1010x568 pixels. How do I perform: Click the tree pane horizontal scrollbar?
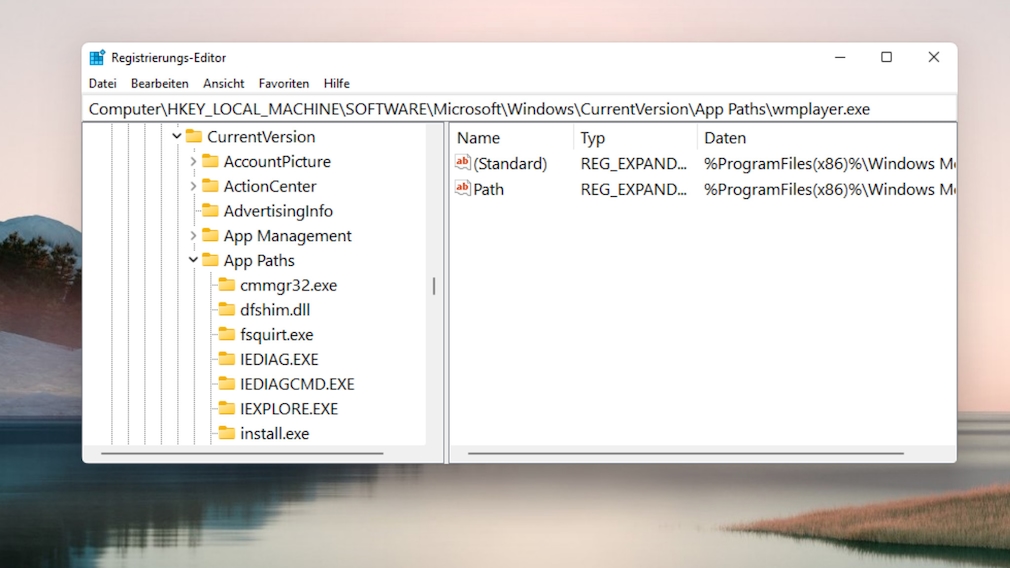[x=242, y=453]
